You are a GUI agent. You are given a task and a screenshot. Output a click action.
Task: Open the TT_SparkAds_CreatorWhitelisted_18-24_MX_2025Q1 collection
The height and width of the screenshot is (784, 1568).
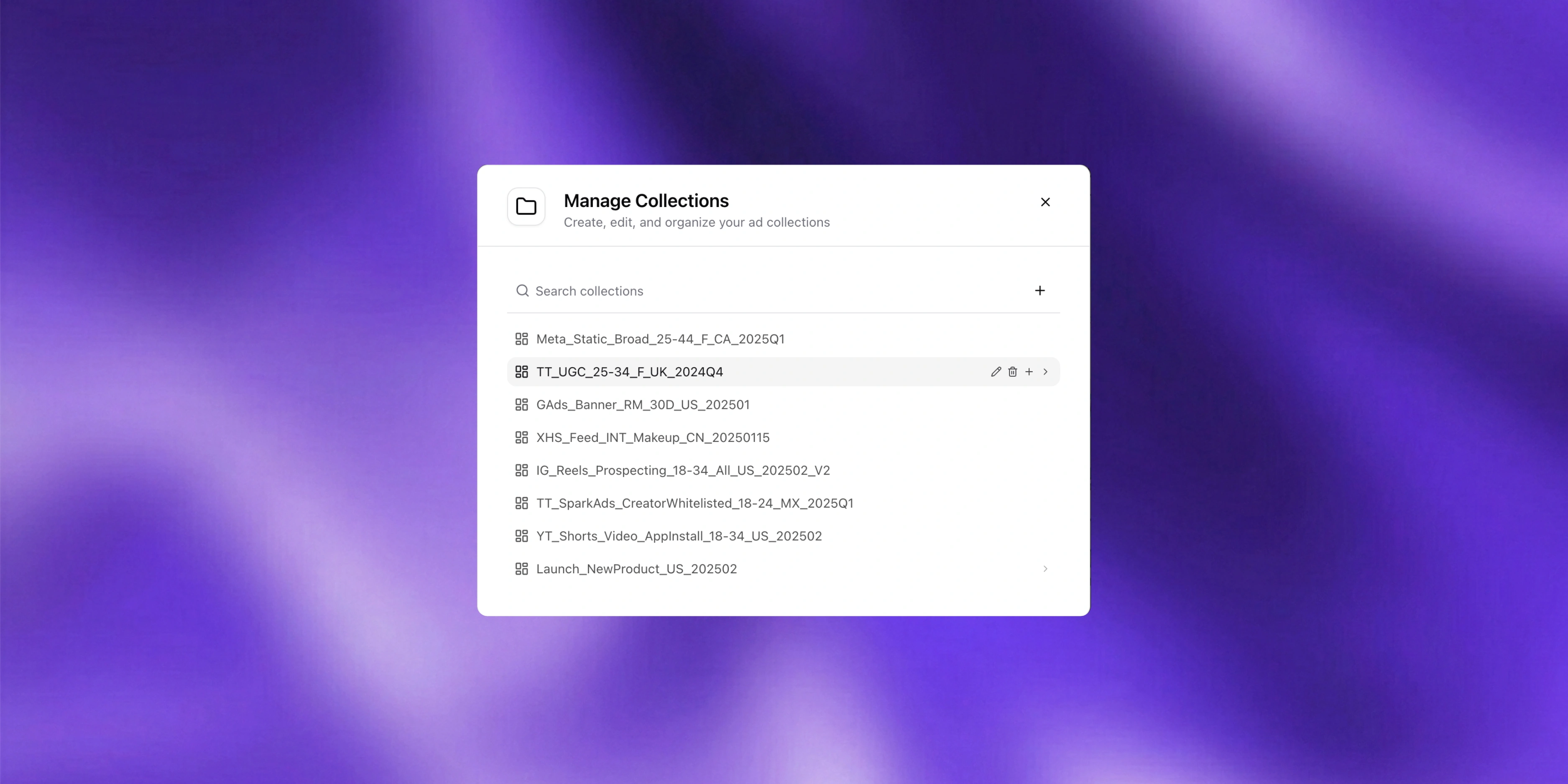(695, 503)
